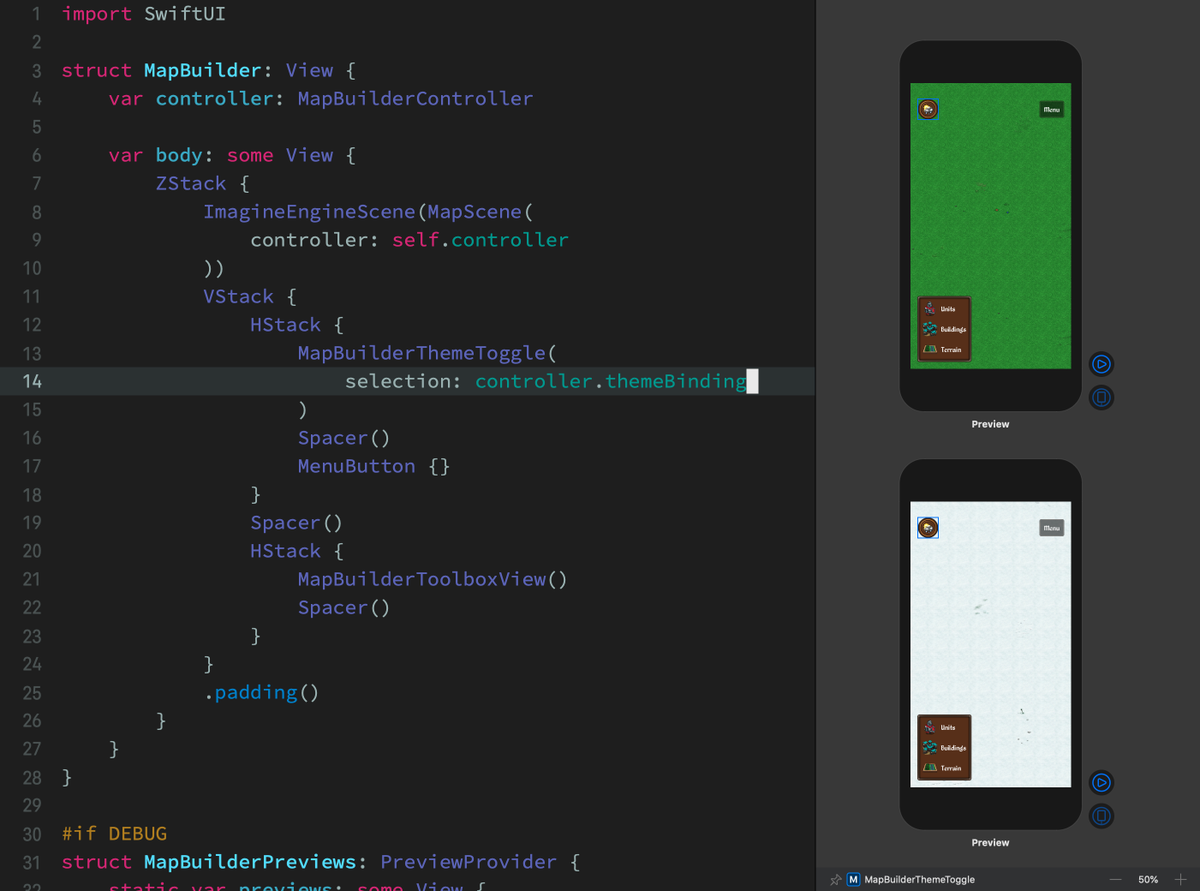The width and height of the screenshot is (1200, 891).
Task: Click '.padding()' on line 25
Action: point(261,692)
